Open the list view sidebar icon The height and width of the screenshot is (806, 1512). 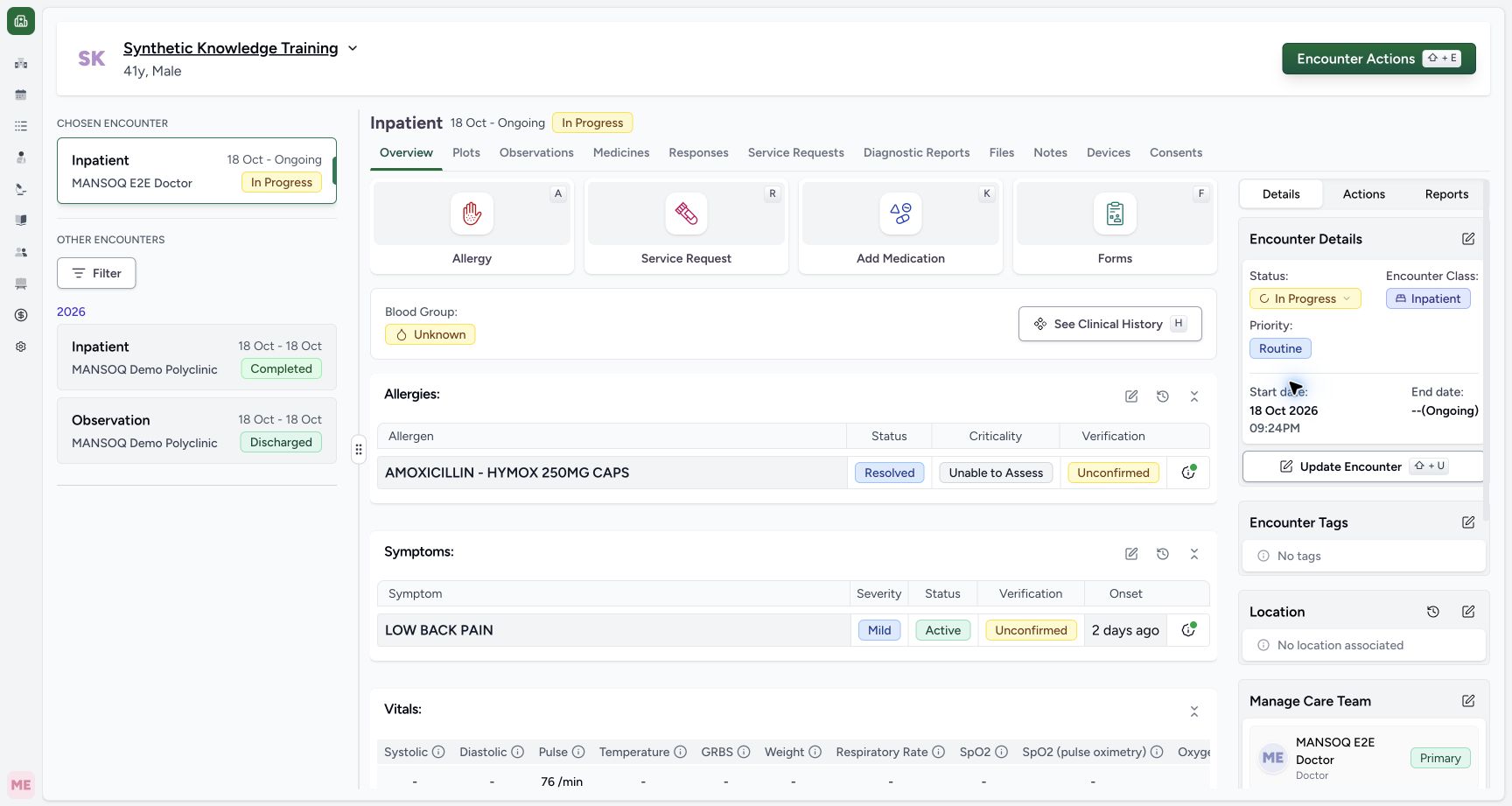[21, 126]
